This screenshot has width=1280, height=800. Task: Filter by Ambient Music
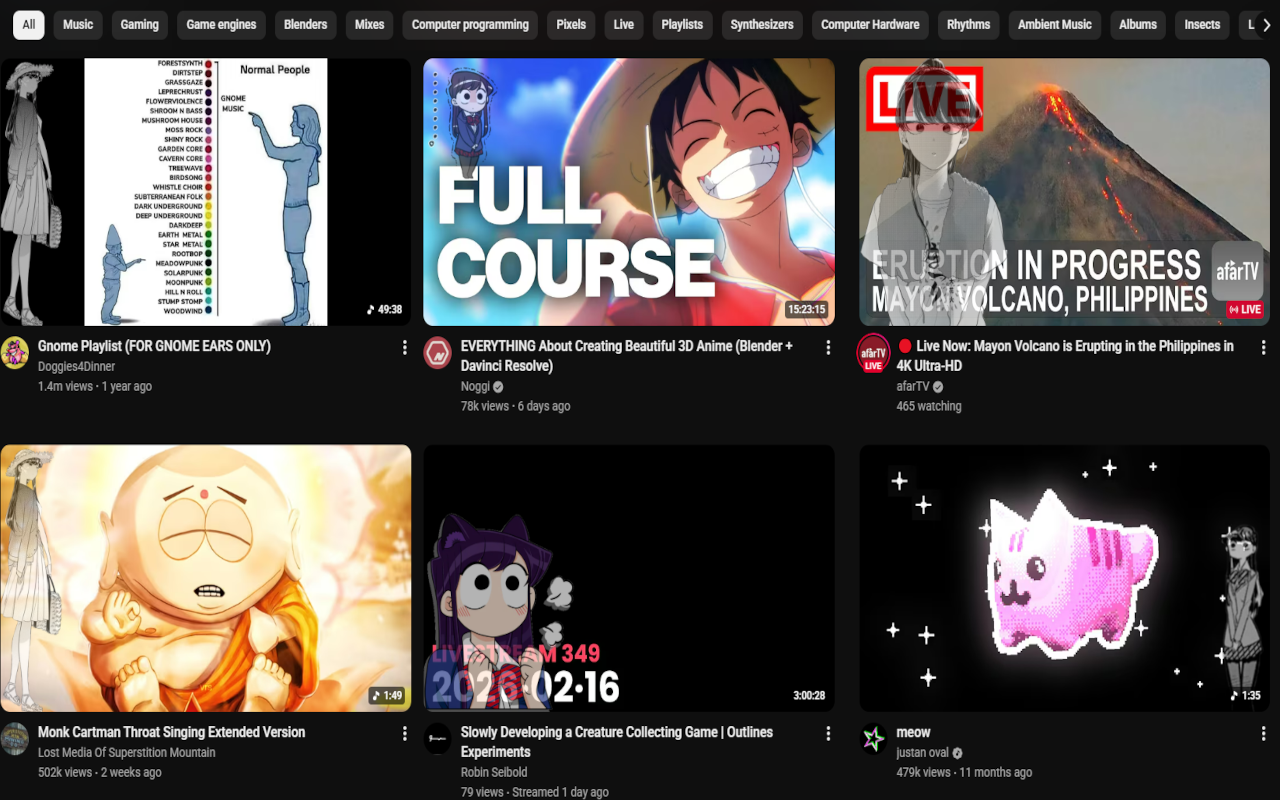click(1055, 25)
